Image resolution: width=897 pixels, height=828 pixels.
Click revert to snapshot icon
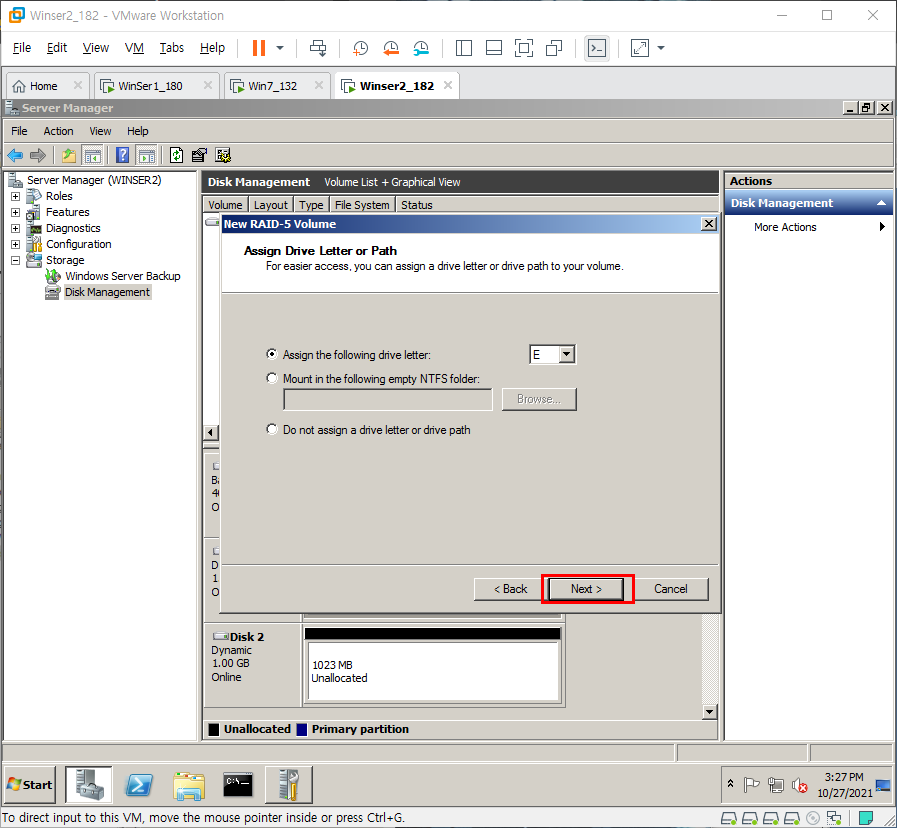pos(391,48)
